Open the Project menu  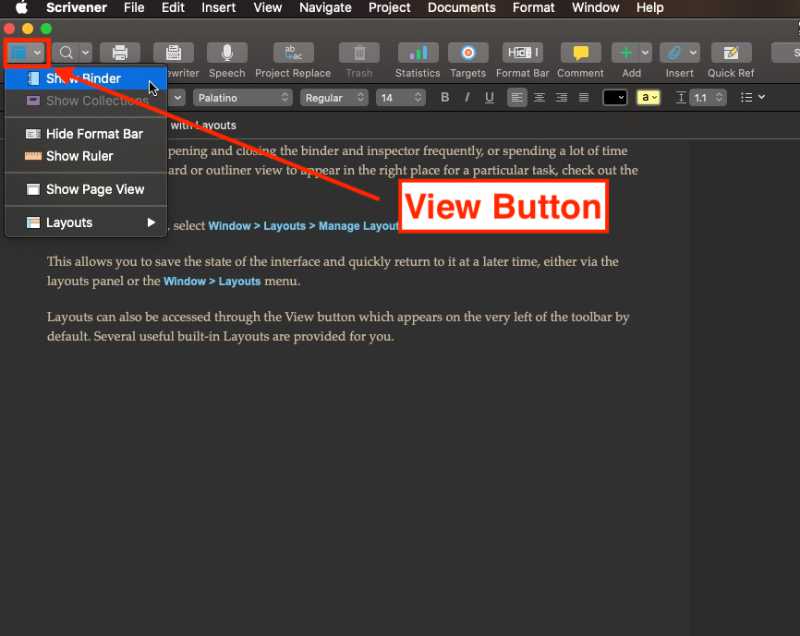point(389,8)
